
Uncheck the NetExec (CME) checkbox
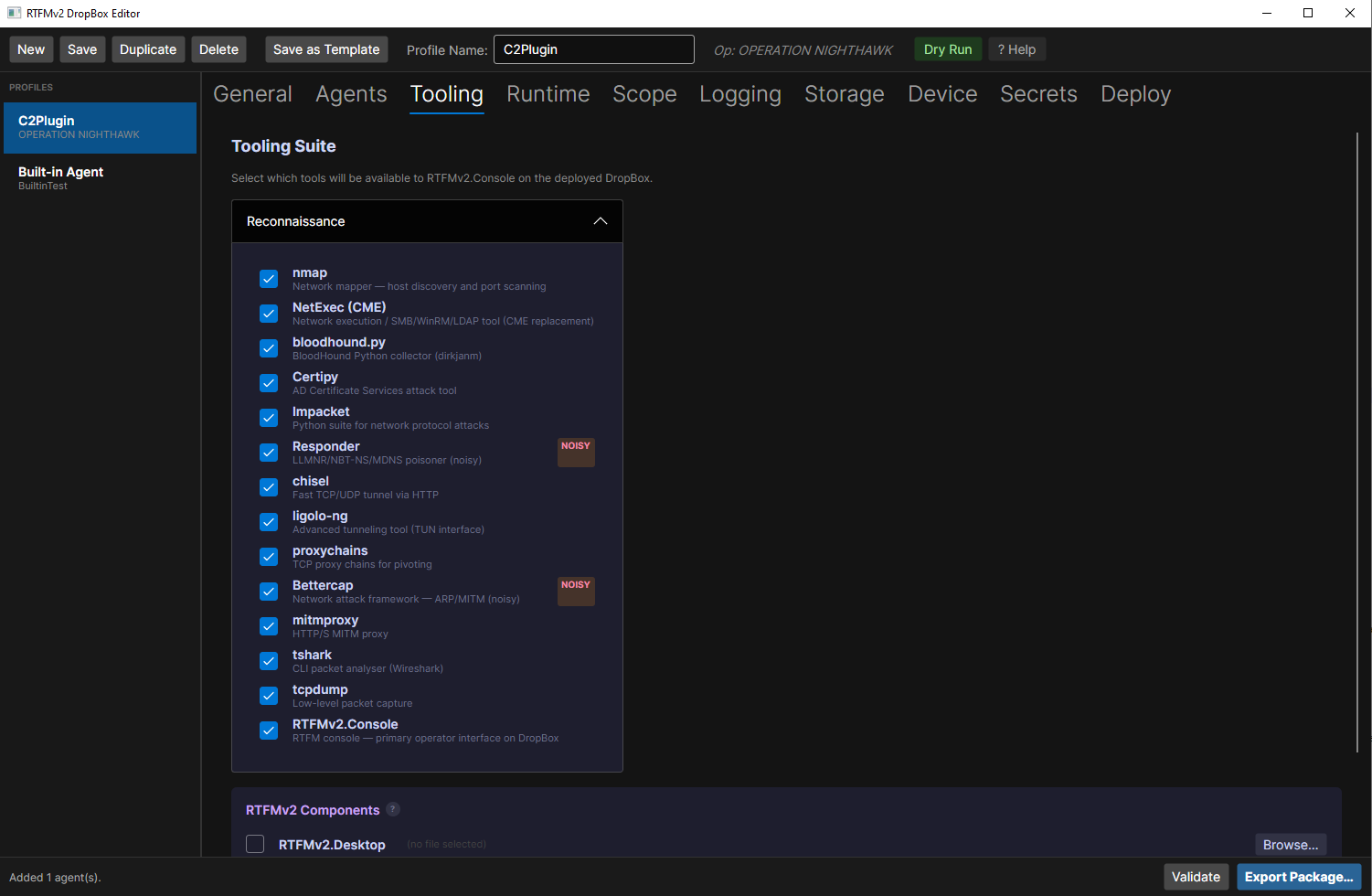pyautogui.click(x=269, y=314)
